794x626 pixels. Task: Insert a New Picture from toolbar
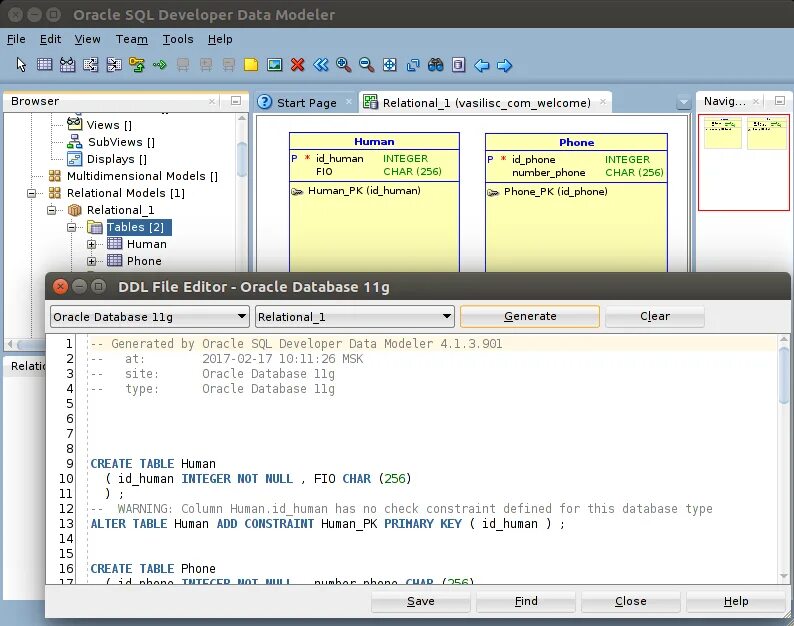point(274,65)
